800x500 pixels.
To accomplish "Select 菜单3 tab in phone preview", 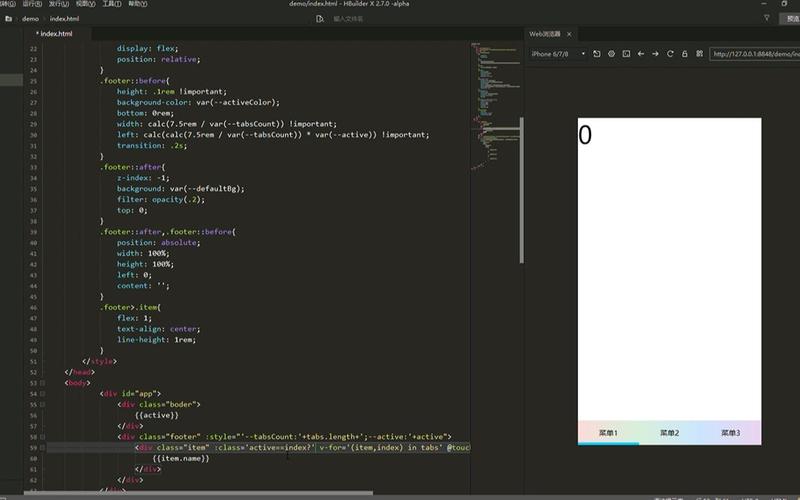I will click(731, 433).
